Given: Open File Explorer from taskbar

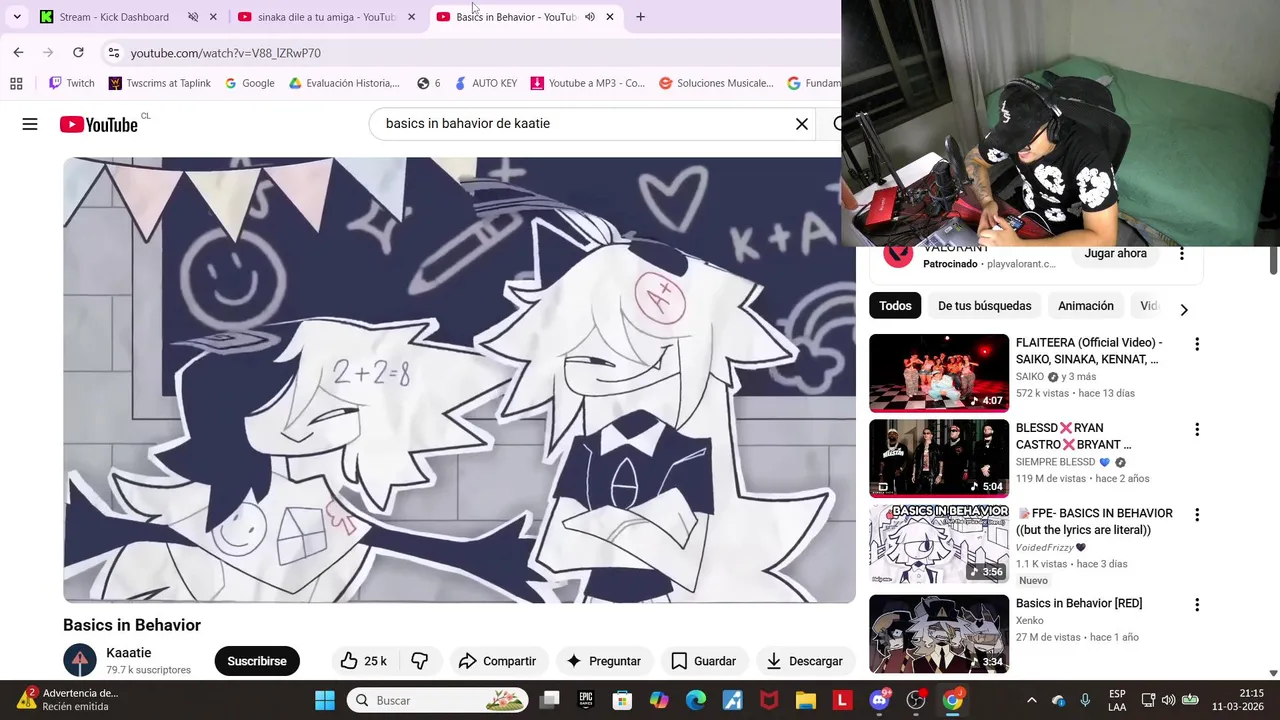Looking at the screenshot, I should point(806,700).
